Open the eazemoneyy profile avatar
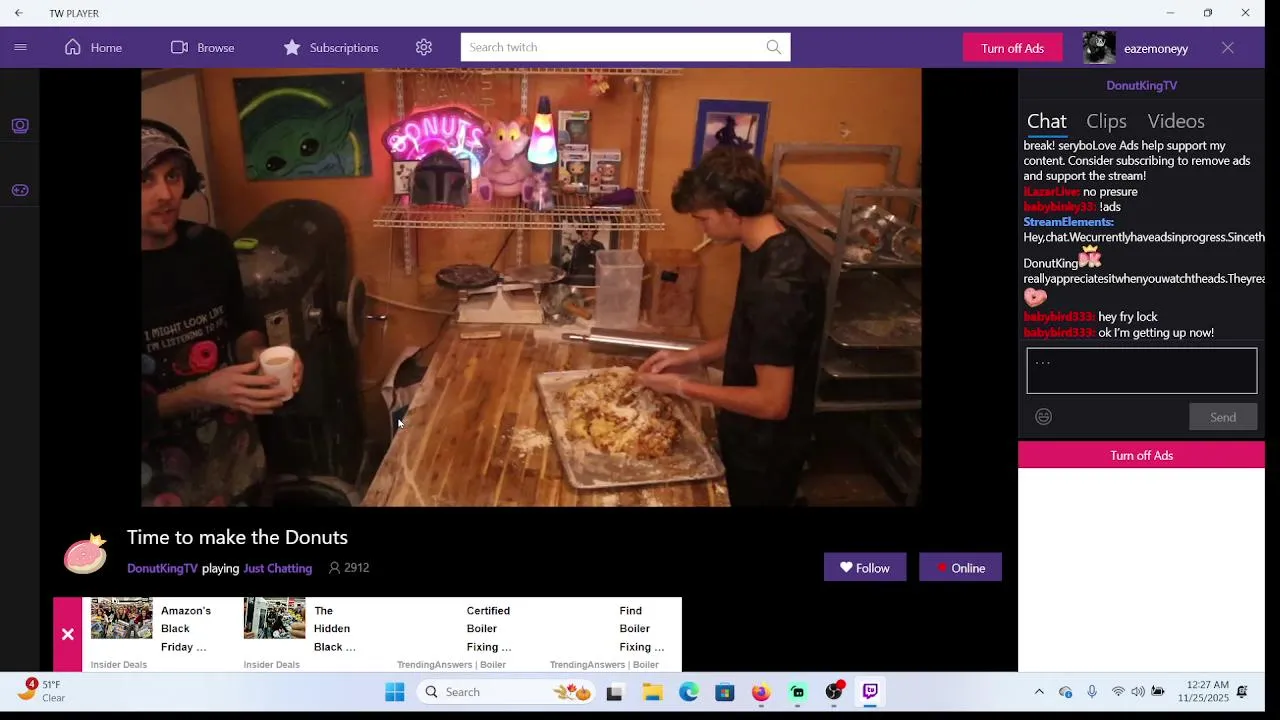The image size is (1280, 720). click(x=1099, y=48)
